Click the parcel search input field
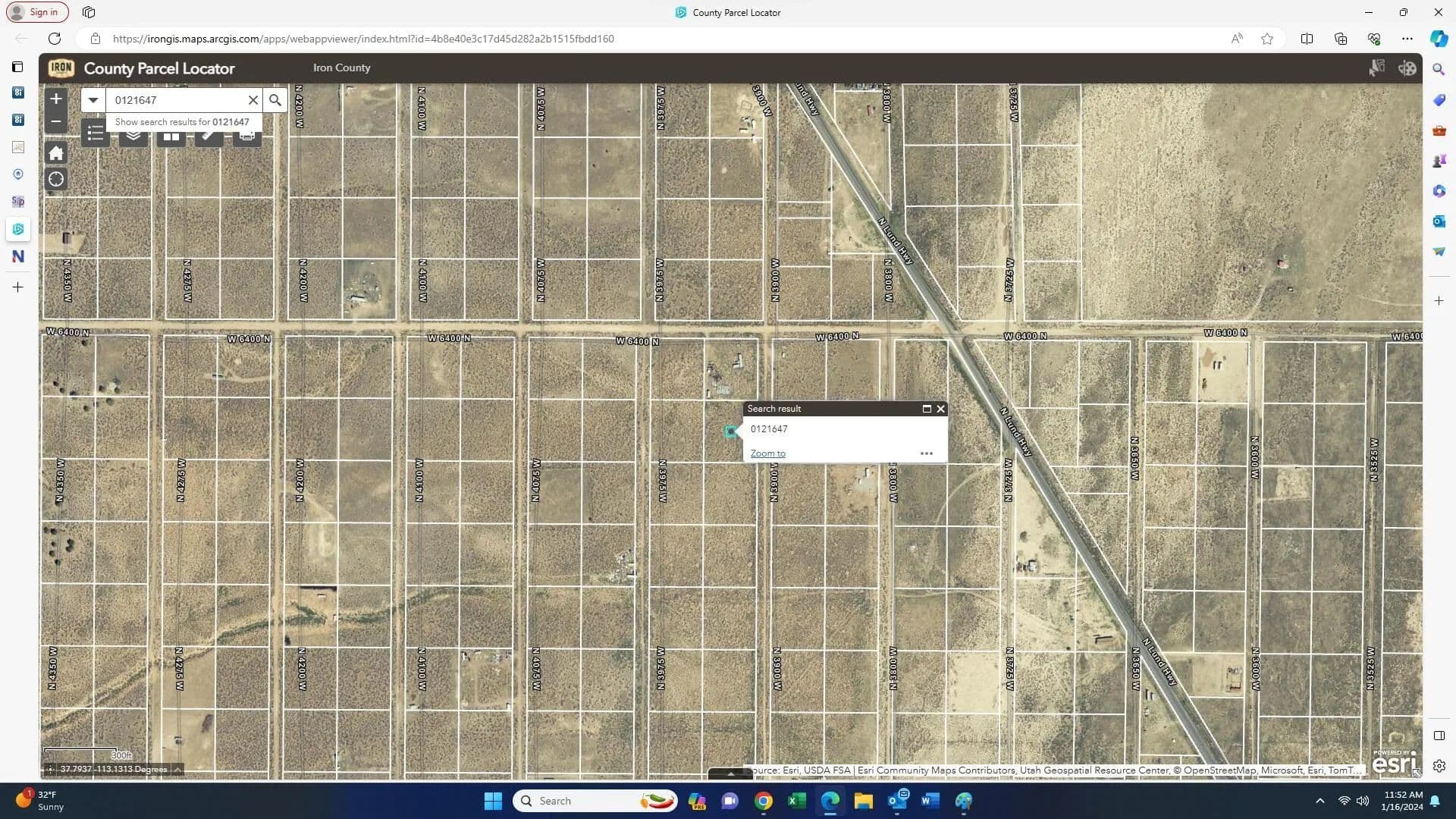Screen dimensions: 1456x819 (x=178, y=100)
